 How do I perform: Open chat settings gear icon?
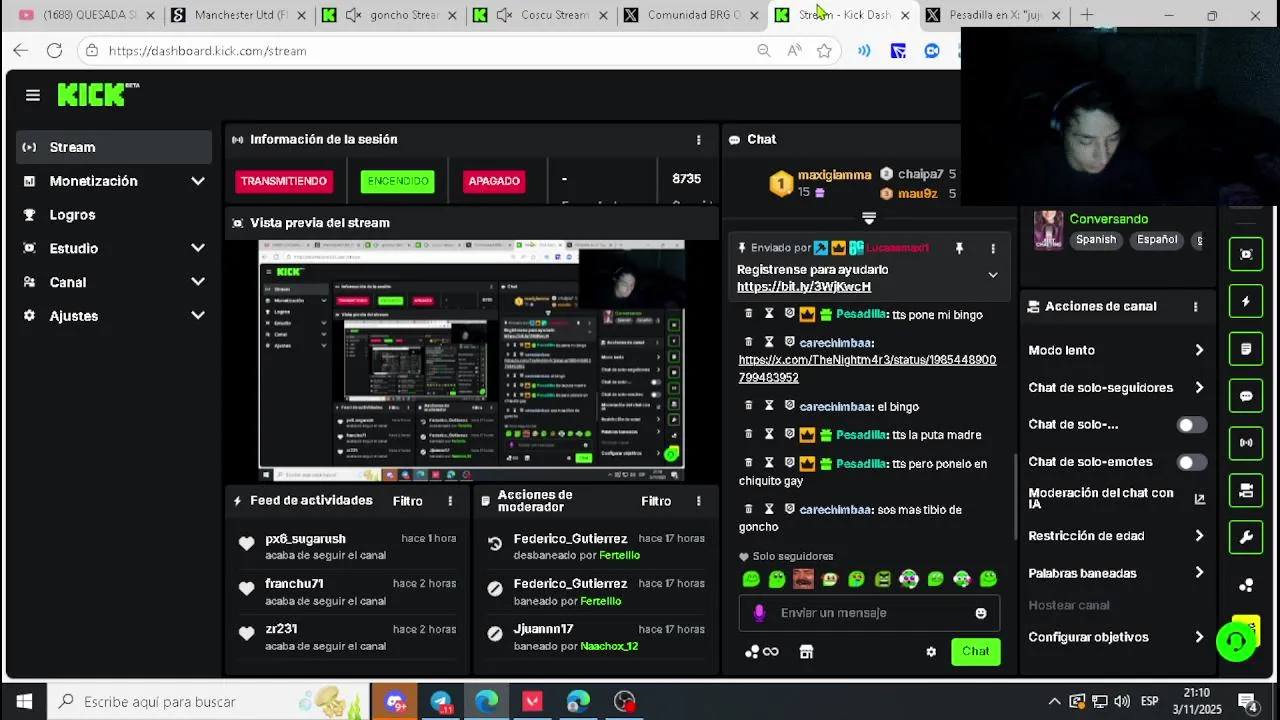click(x=931, y=652)
